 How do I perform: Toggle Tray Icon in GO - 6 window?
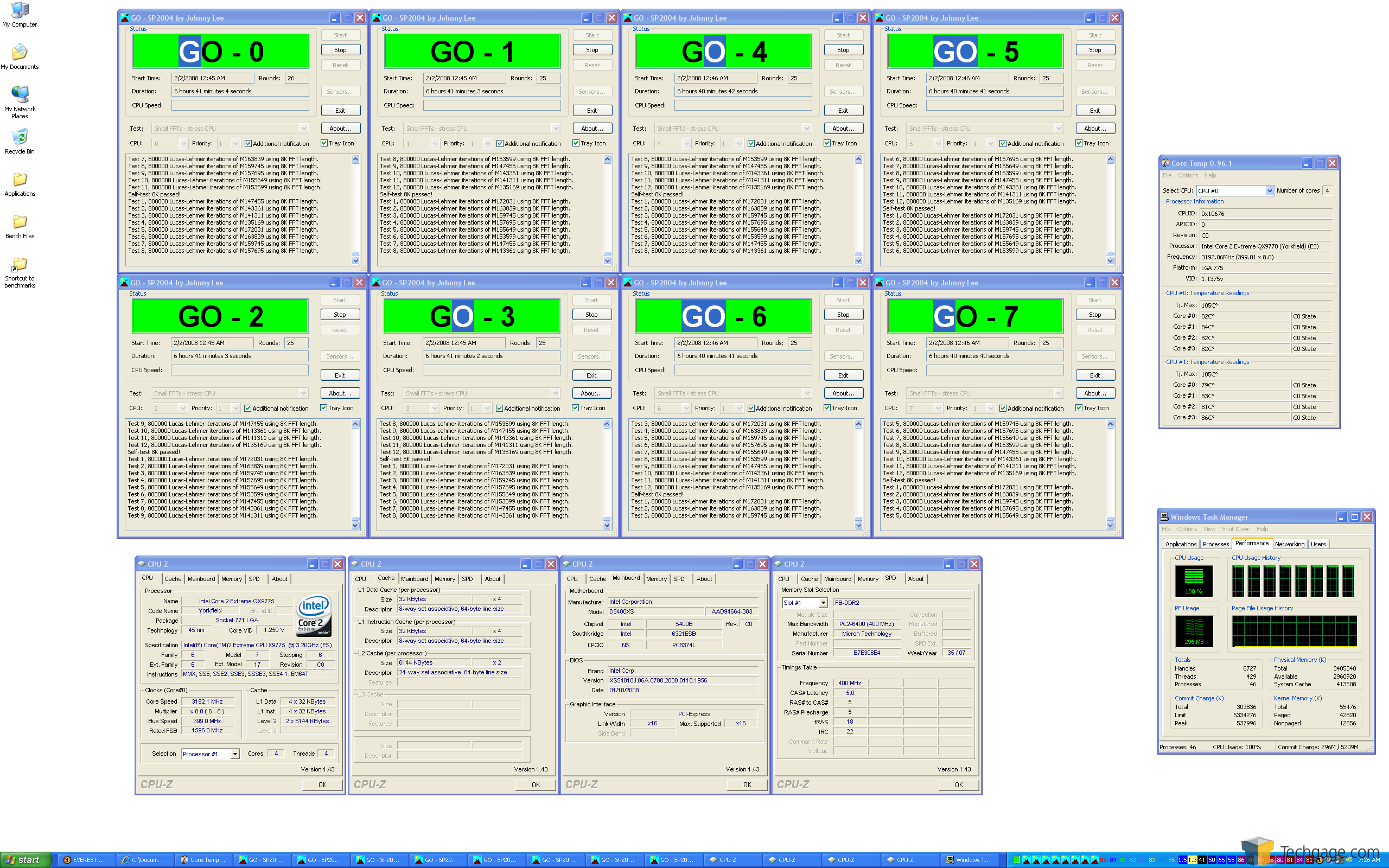click(840, 408)
